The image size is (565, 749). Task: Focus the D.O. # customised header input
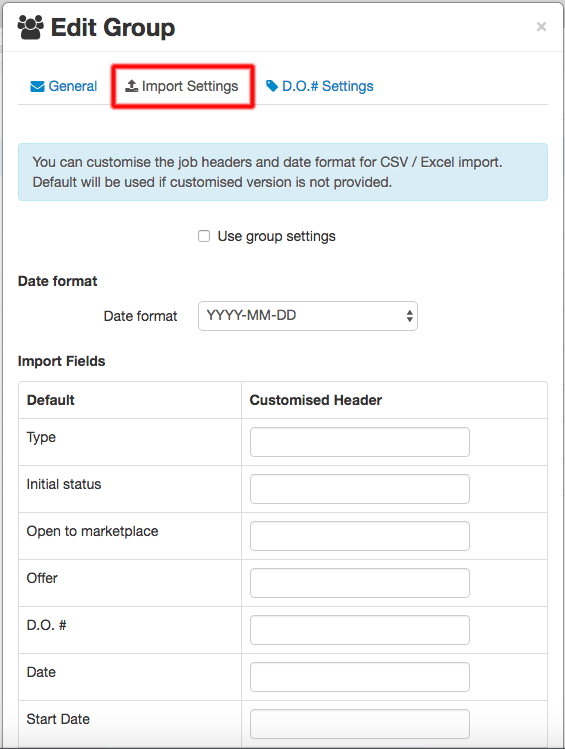(360, 630)
